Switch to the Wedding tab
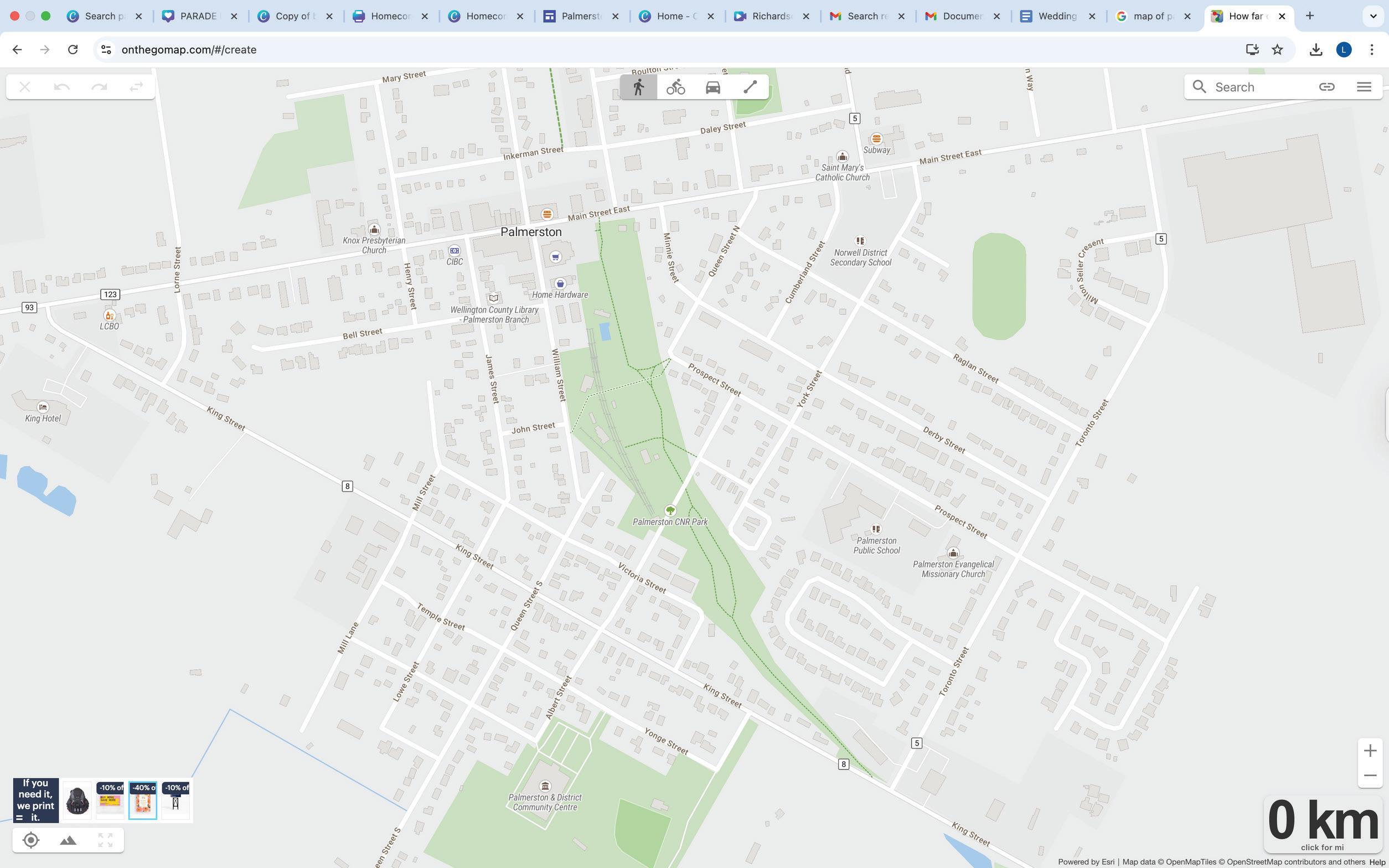This screenshot has width=1389, height=868. pyautogui.click(x=1057, y=16)
